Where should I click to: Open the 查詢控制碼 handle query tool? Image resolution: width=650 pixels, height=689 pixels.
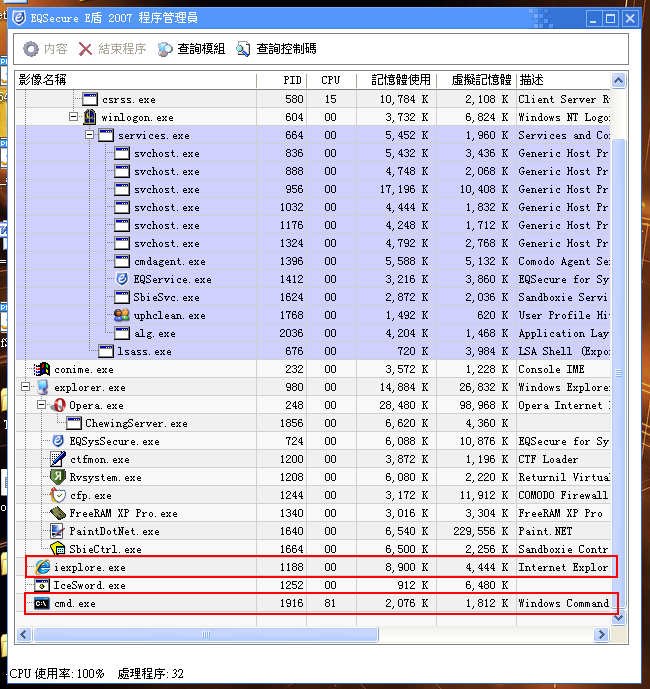276,49
